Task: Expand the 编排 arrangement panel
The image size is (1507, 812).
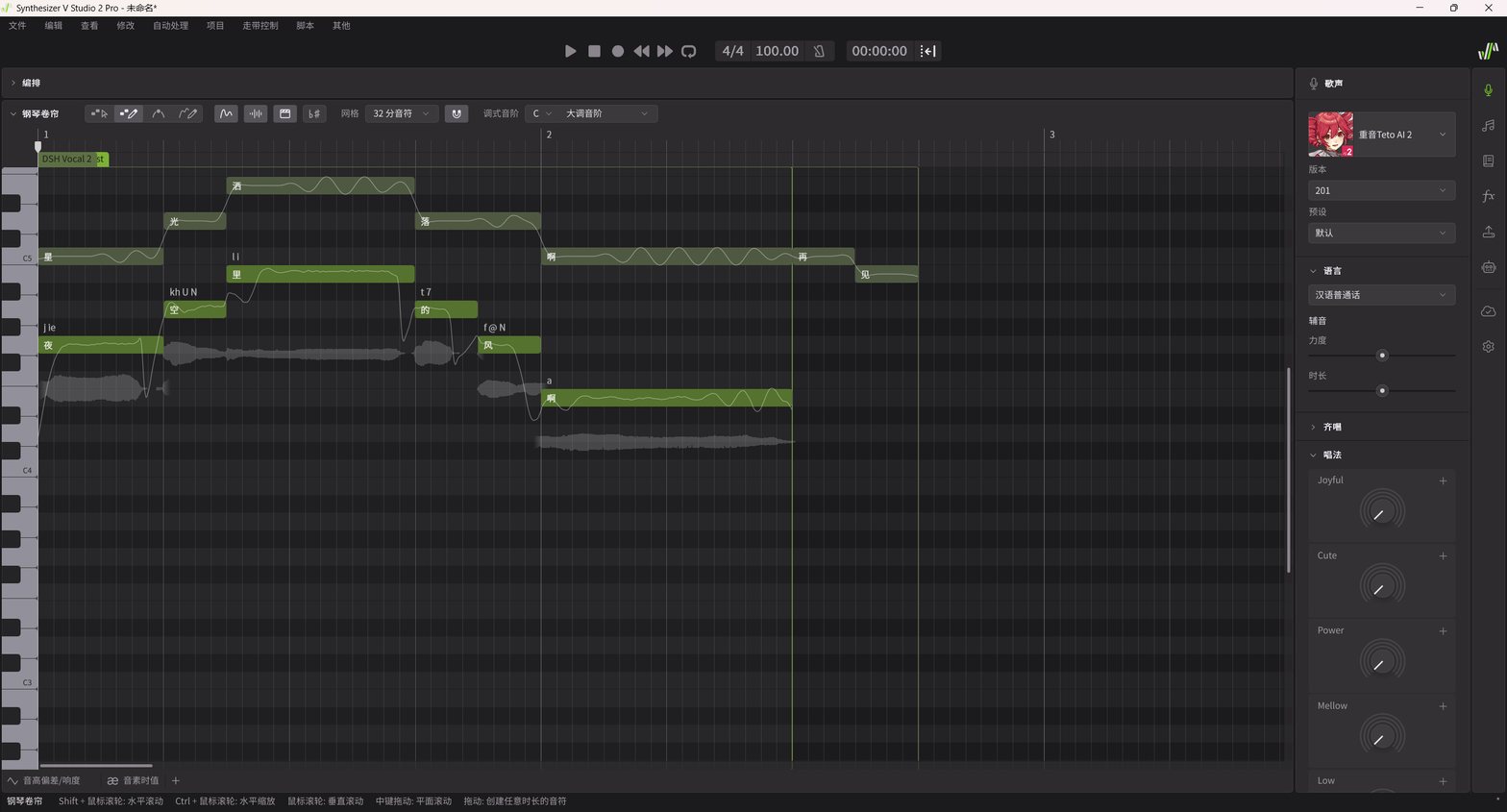Action: pyautogui.click(x=13, y=83)
